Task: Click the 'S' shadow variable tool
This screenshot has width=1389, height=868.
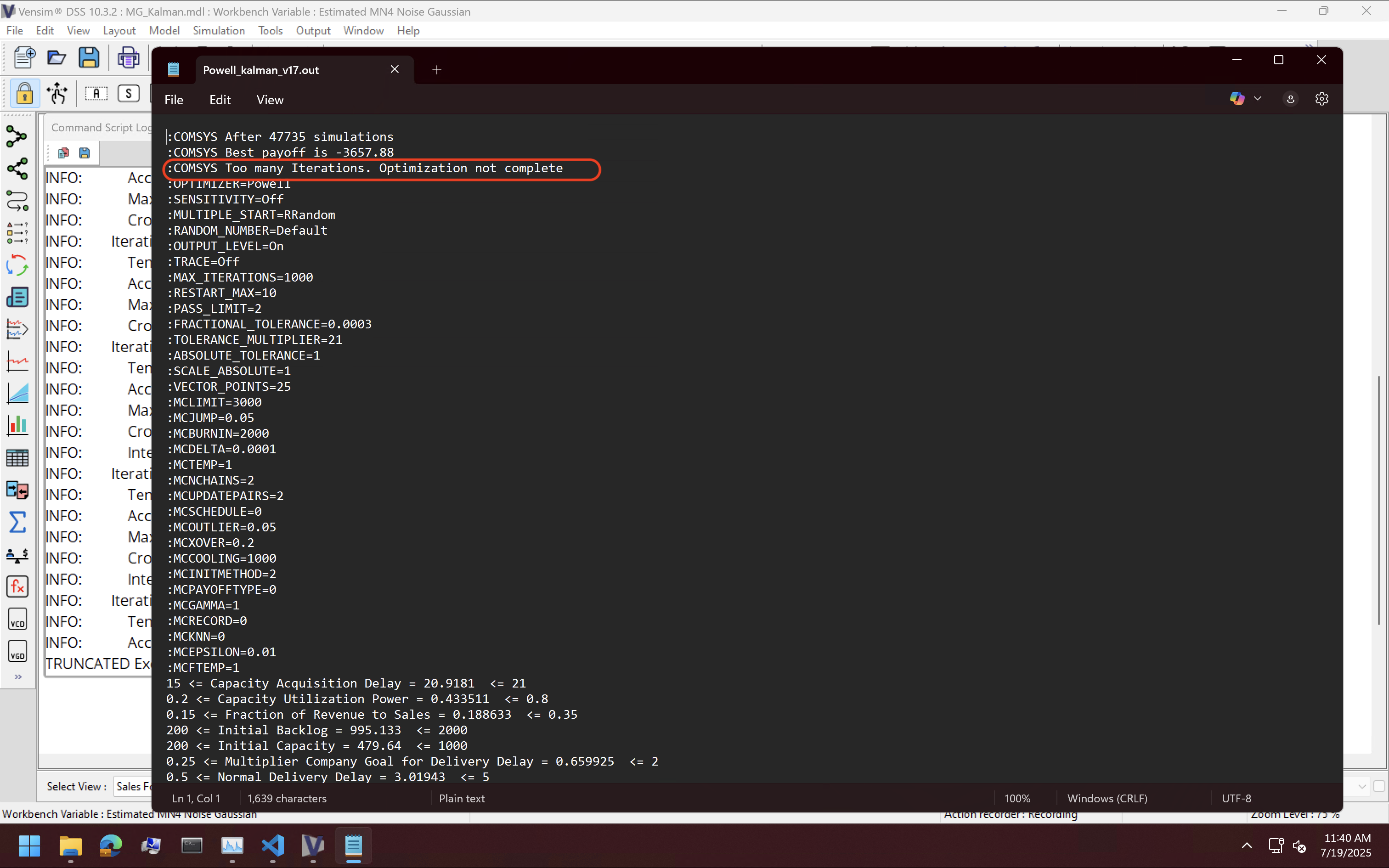Action: (128, 93)
